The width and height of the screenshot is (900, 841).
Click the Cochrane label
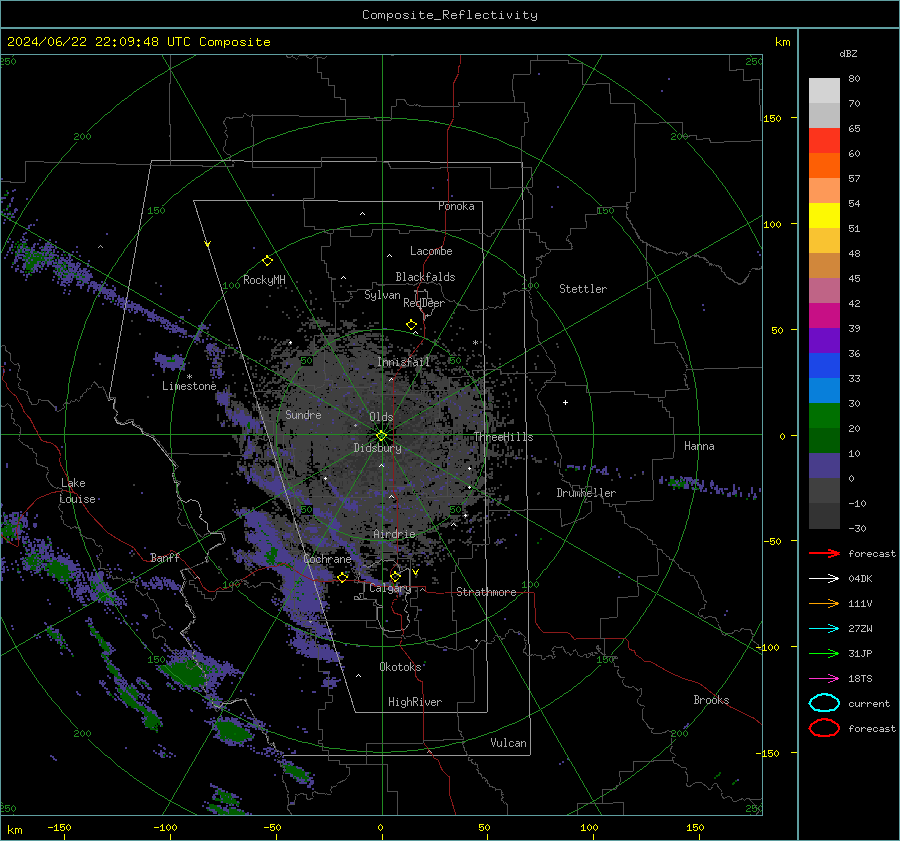327,559
